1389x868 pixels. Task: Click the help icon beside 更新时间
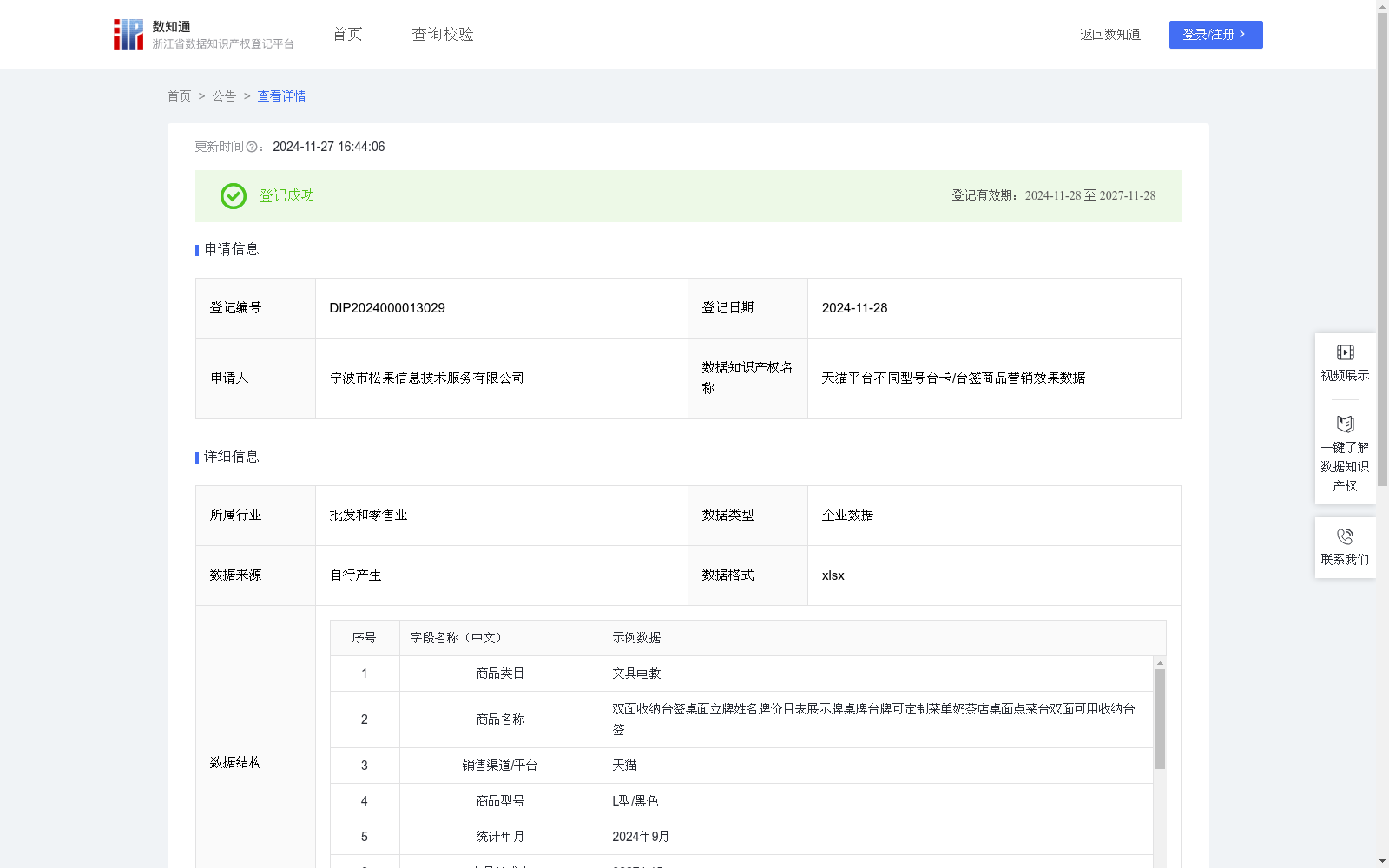click(252, 147)
